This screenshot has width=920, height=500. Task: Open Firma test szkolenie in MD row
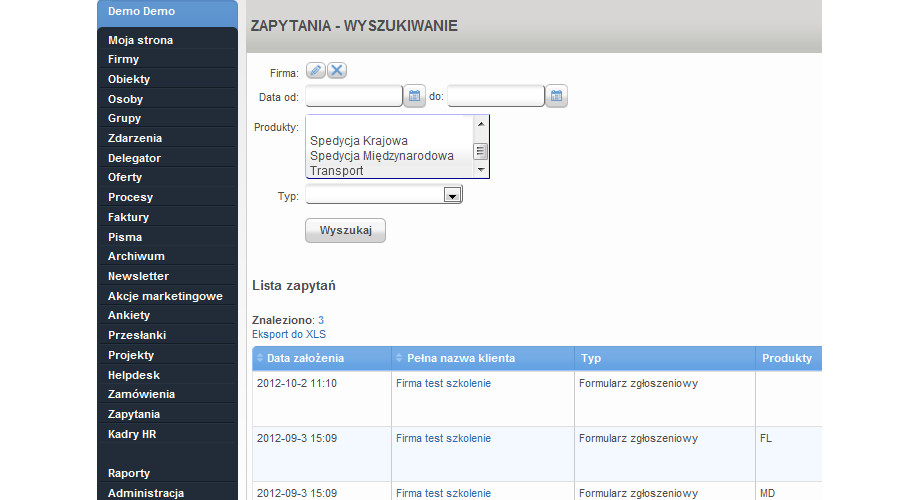click(444, 493)
